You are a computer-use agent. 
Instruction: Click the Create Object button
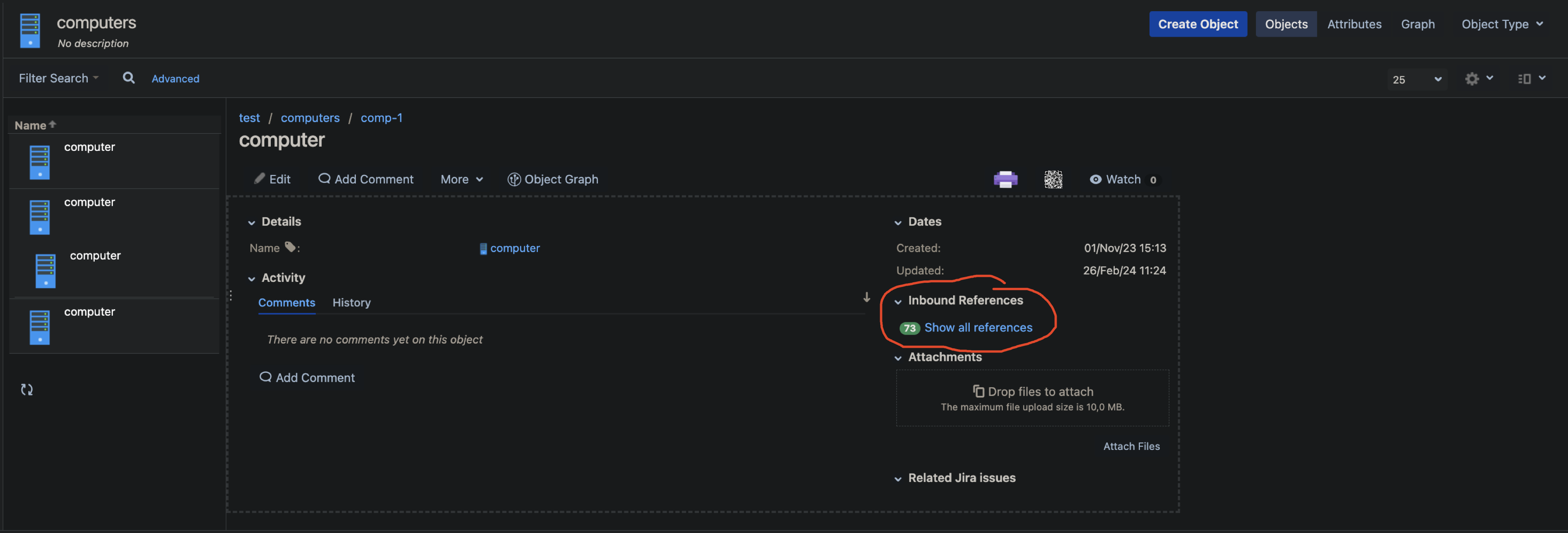1197,24
